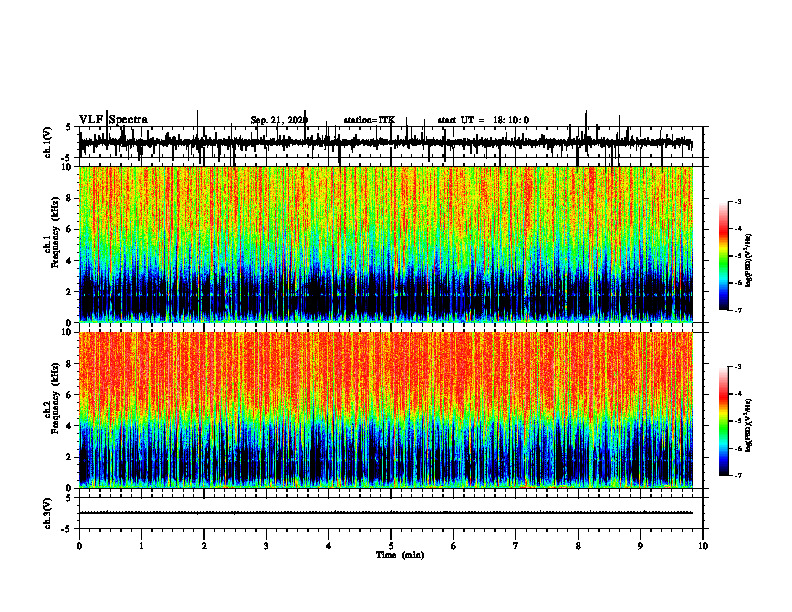Click the "station=ITK" header label
The image size is (792, 612).
(x=369, y=120)
